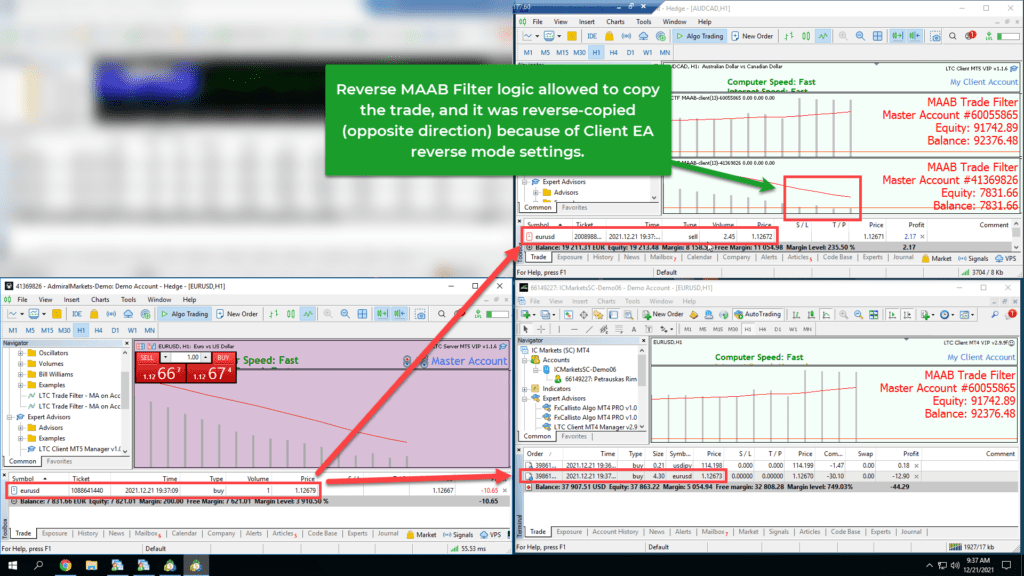Open Tools menu in AUDCAD window

[643, 22]
